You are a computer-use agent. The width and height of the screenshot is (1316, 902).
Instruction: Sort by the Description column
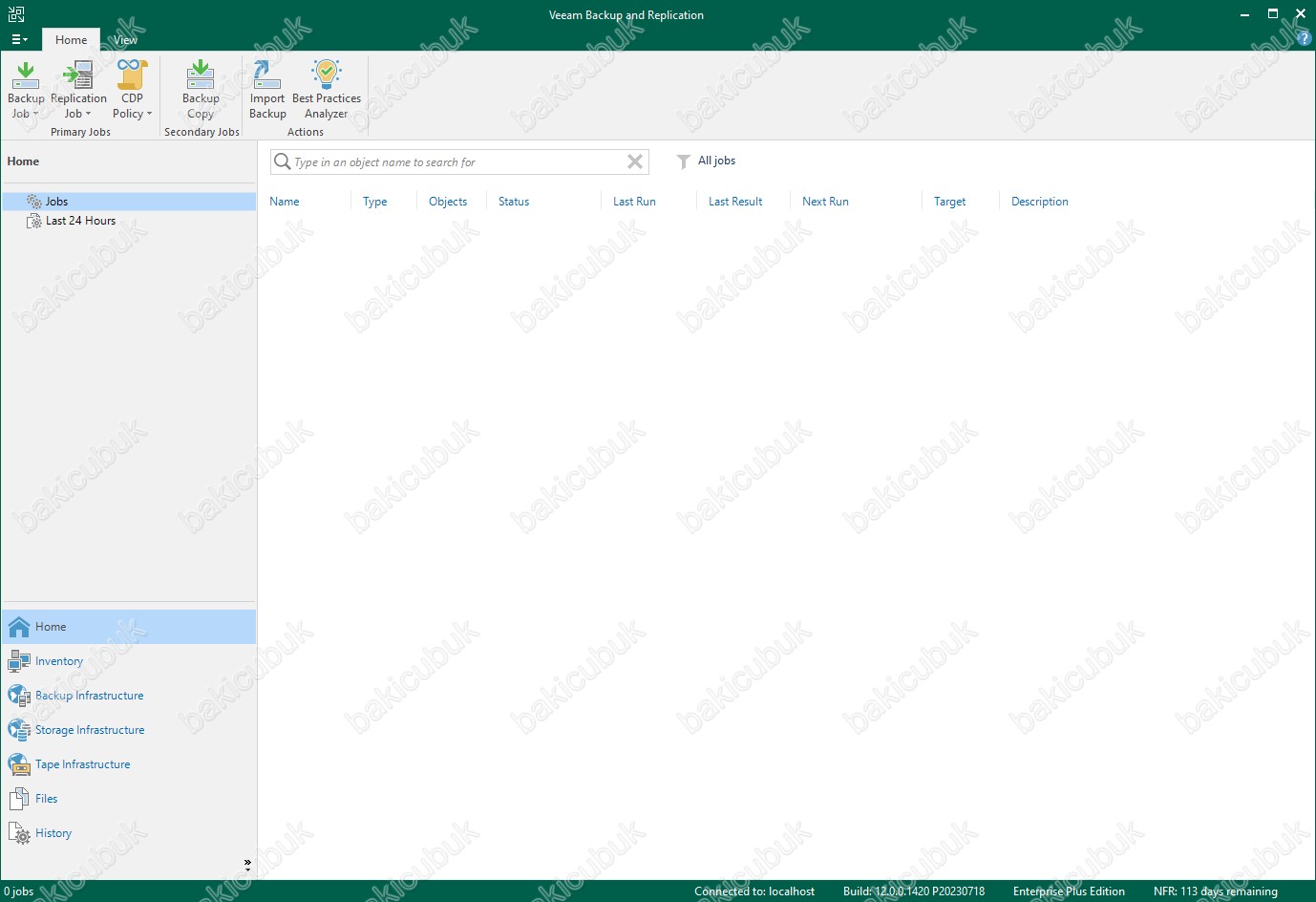click(1039, 202)
